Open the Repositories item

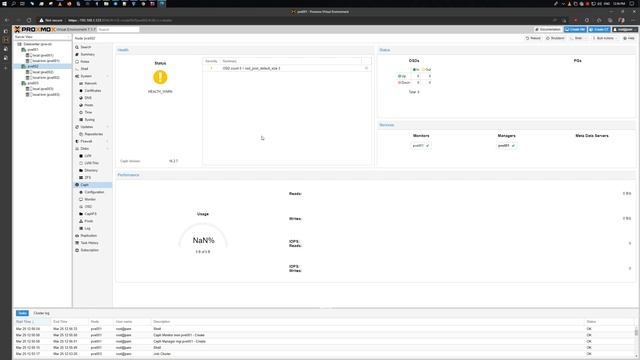(x=93, y=134)
